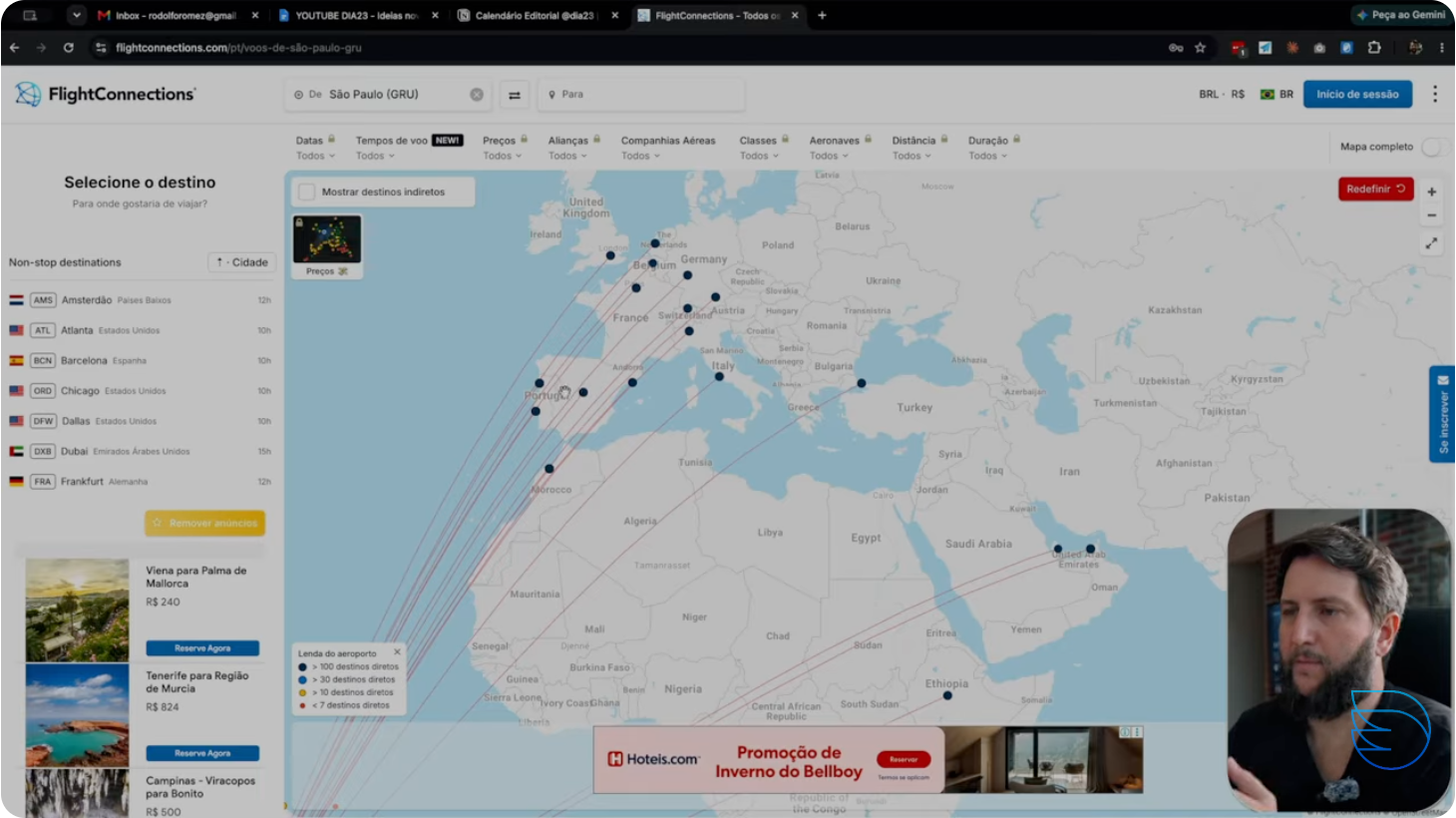Select the Istanbul airport dot in Turkey
This screenshot has width=1456, height=818.
tap(862, 383)
